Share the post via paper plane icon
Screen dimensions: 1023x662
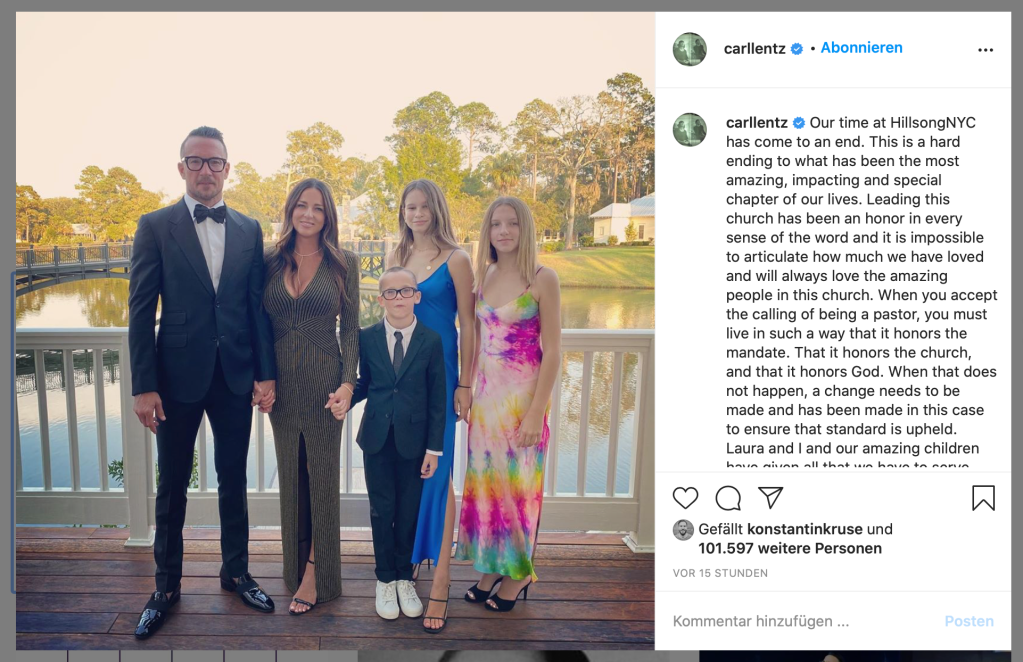point(770,497)
